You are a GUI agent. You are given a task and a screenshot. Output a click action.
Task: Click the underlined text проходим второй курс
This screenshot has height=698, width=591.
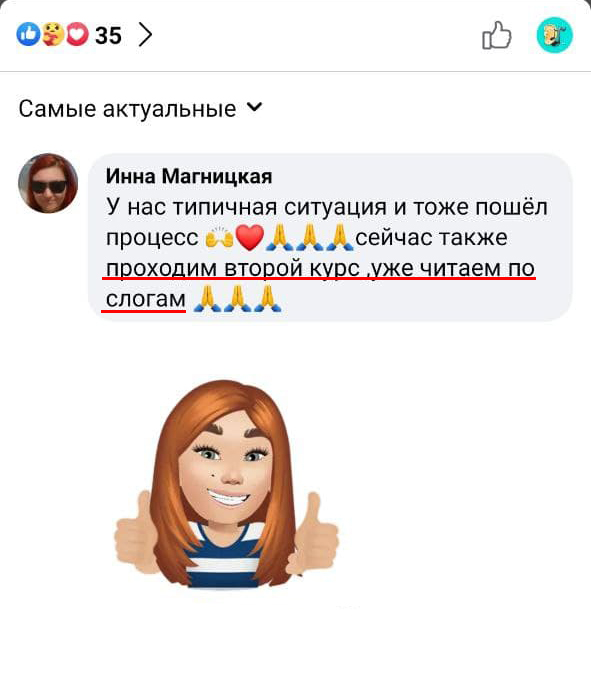pos(233,268)
